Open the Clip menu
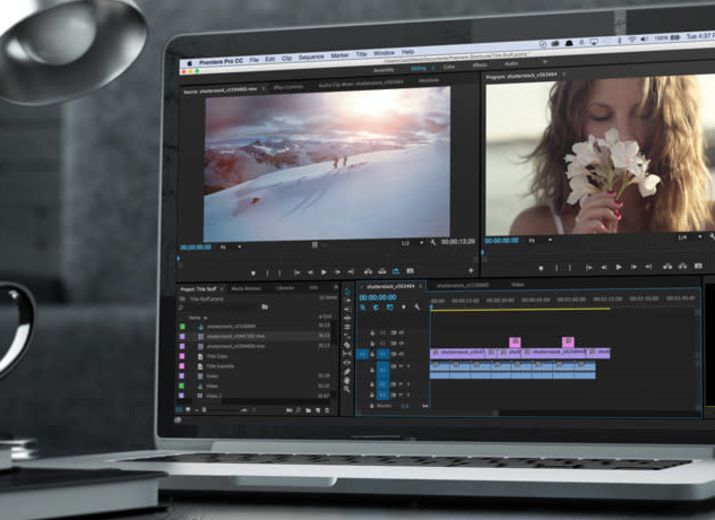The height and width of the screenshot is (520, 715). 286,58
